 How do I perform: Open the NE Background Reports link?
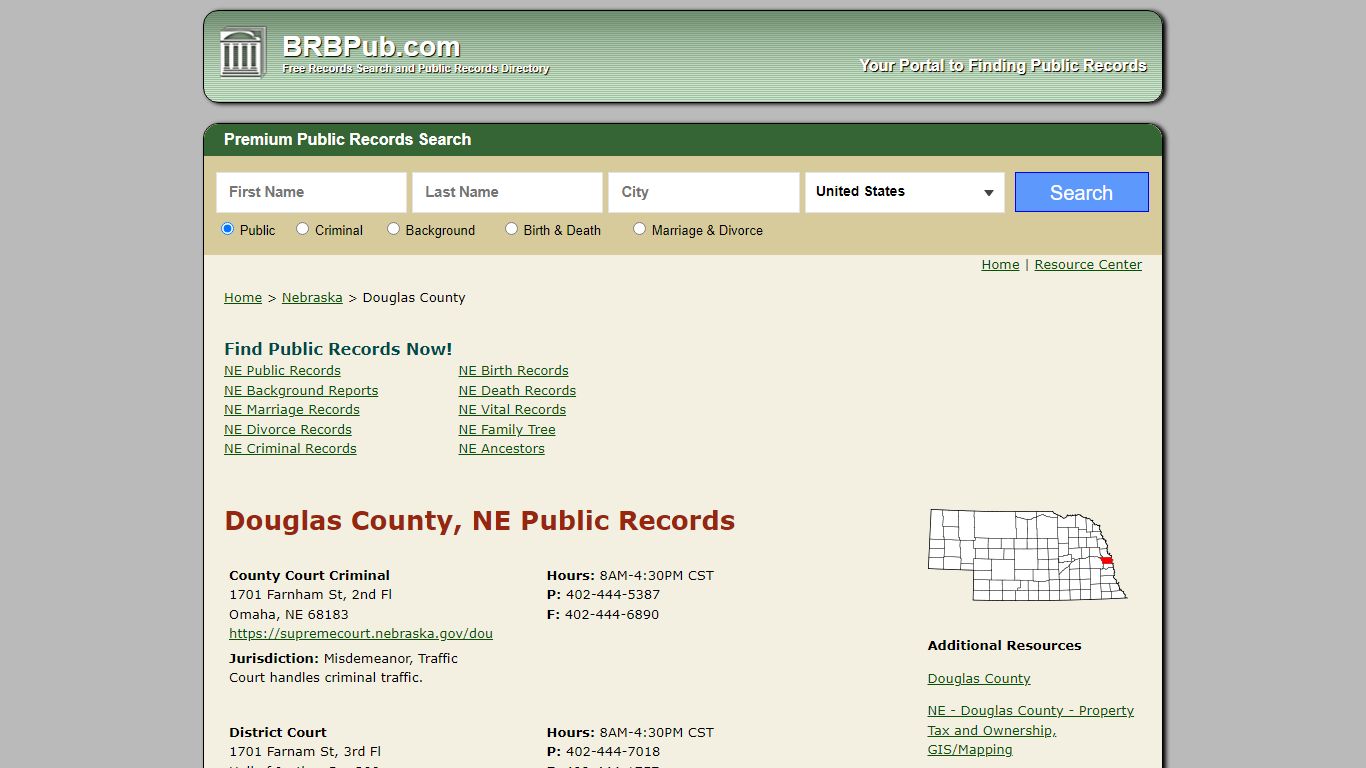[301, 391]
